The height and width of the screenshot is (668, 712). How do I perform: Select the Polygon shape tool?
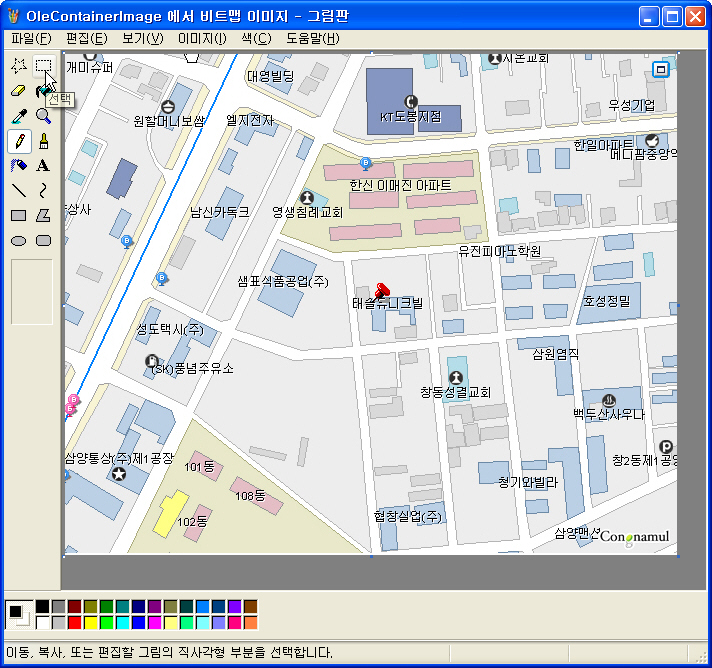coord(44,215)
